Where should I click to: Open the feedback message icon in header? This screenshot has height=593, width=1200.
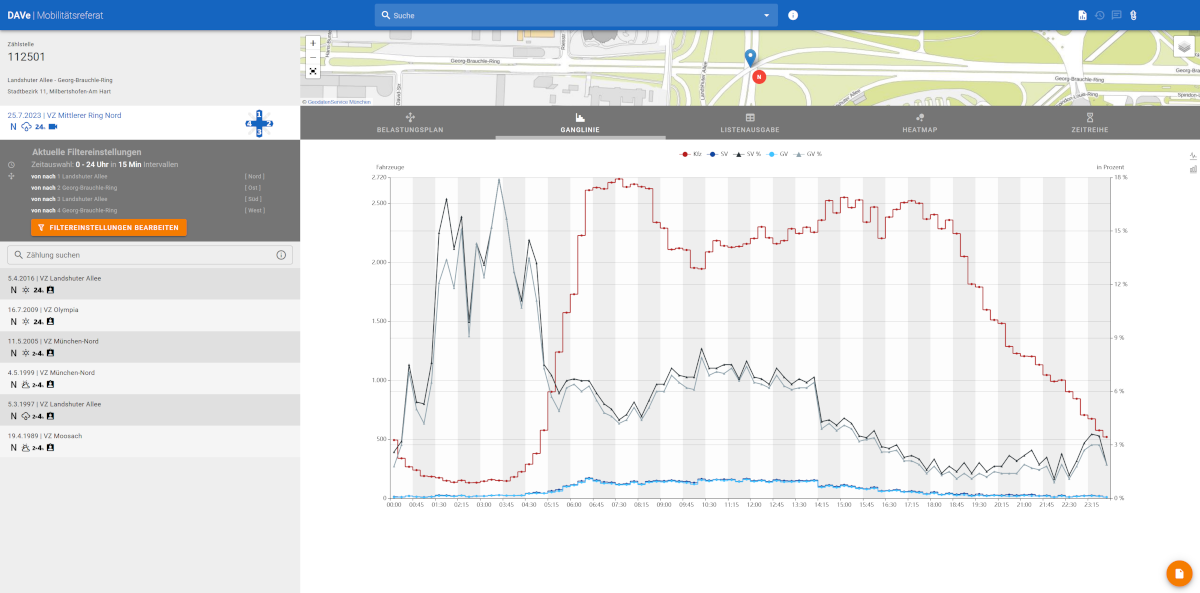coord(1117,15)
